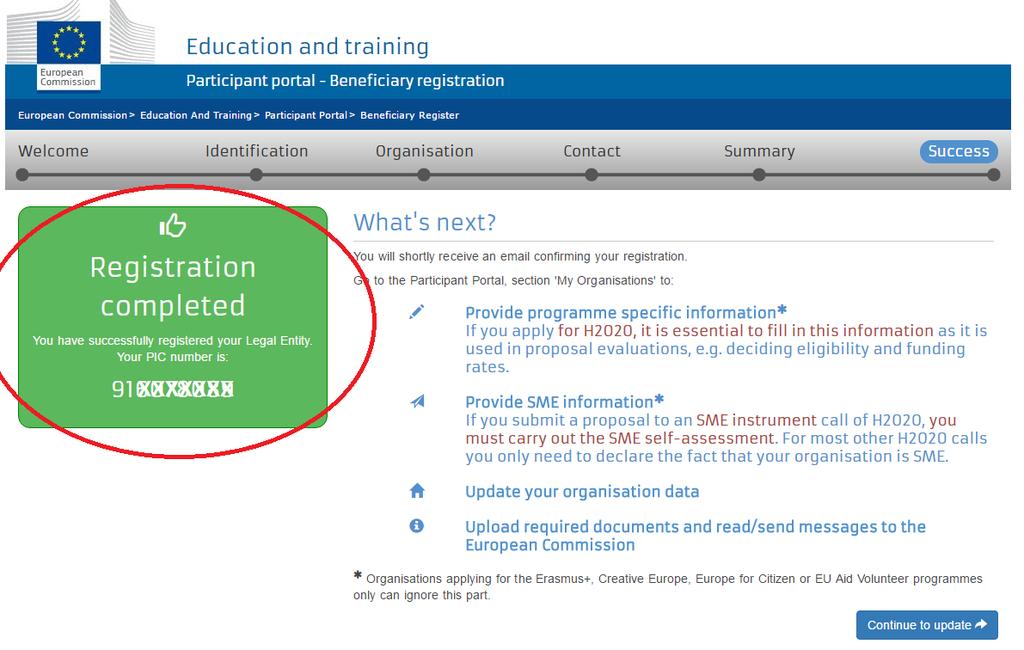This screenshot has width=1024, height=650.
Task: Click the Summary progress dot
Action: click(759, 174)
